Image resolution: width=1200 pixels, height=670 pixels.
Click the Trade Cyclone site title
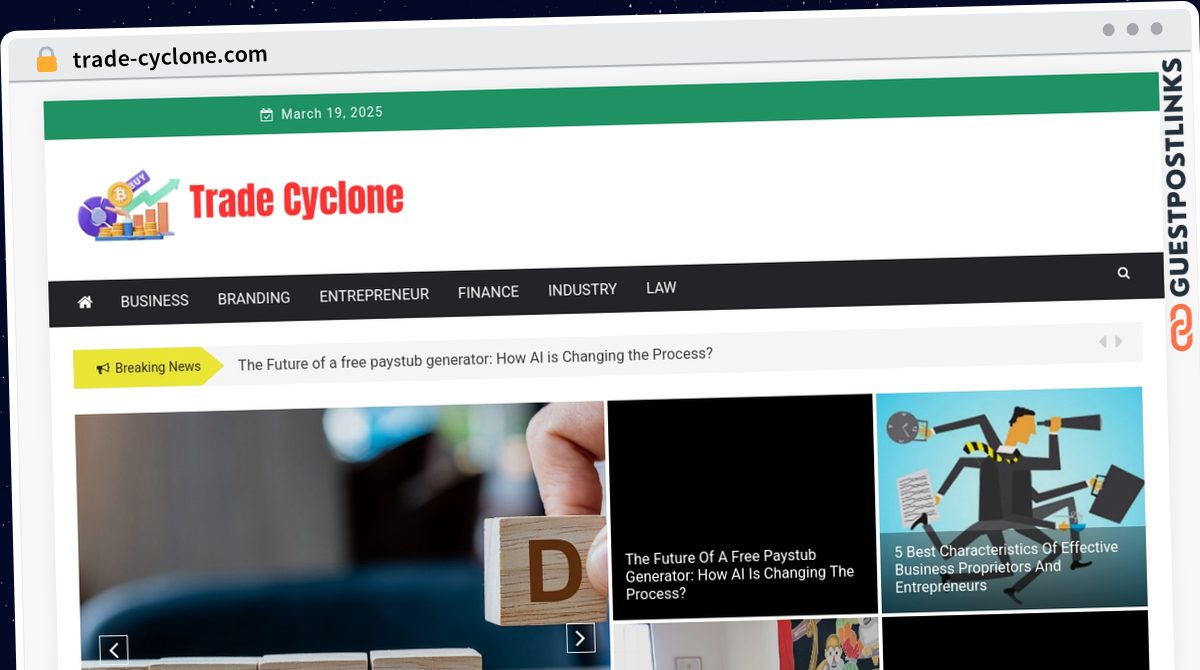pos(296,200)
